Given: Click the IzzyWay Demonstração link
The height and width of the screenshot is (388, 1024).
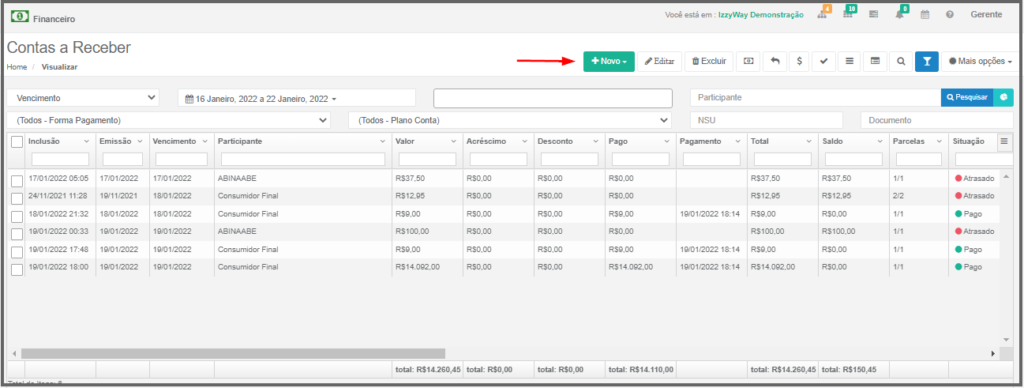Looking at the screenshot, I should [761, 14].
